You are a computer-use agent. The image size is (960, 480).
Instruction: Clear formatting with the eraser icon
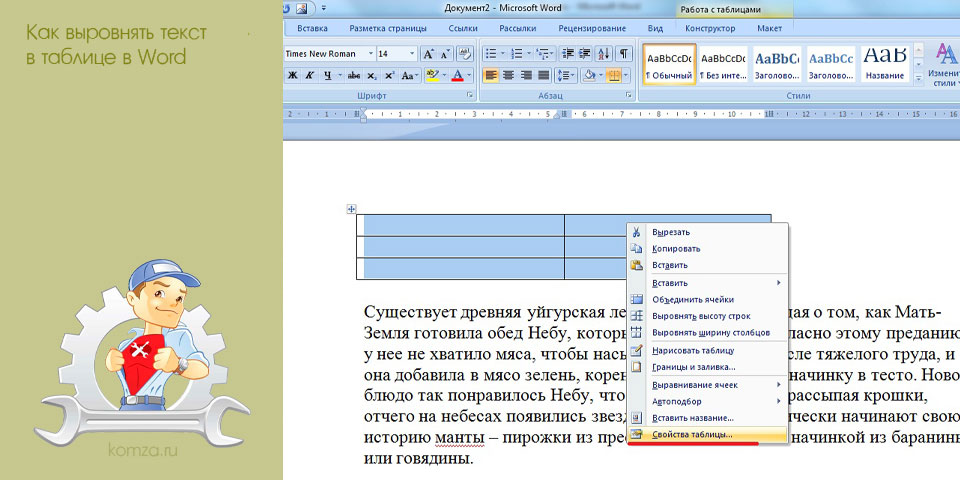click(466, 54)
